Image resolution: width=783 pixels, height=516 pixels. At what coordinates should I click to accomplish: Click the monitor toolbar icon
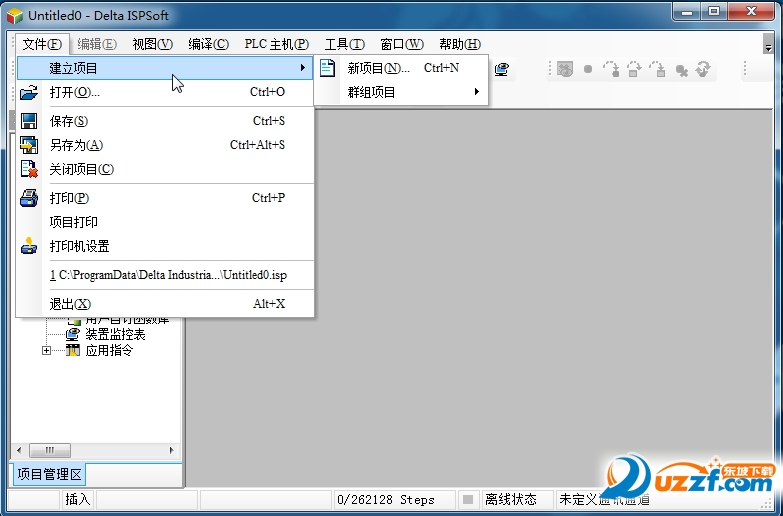[502, 69]
